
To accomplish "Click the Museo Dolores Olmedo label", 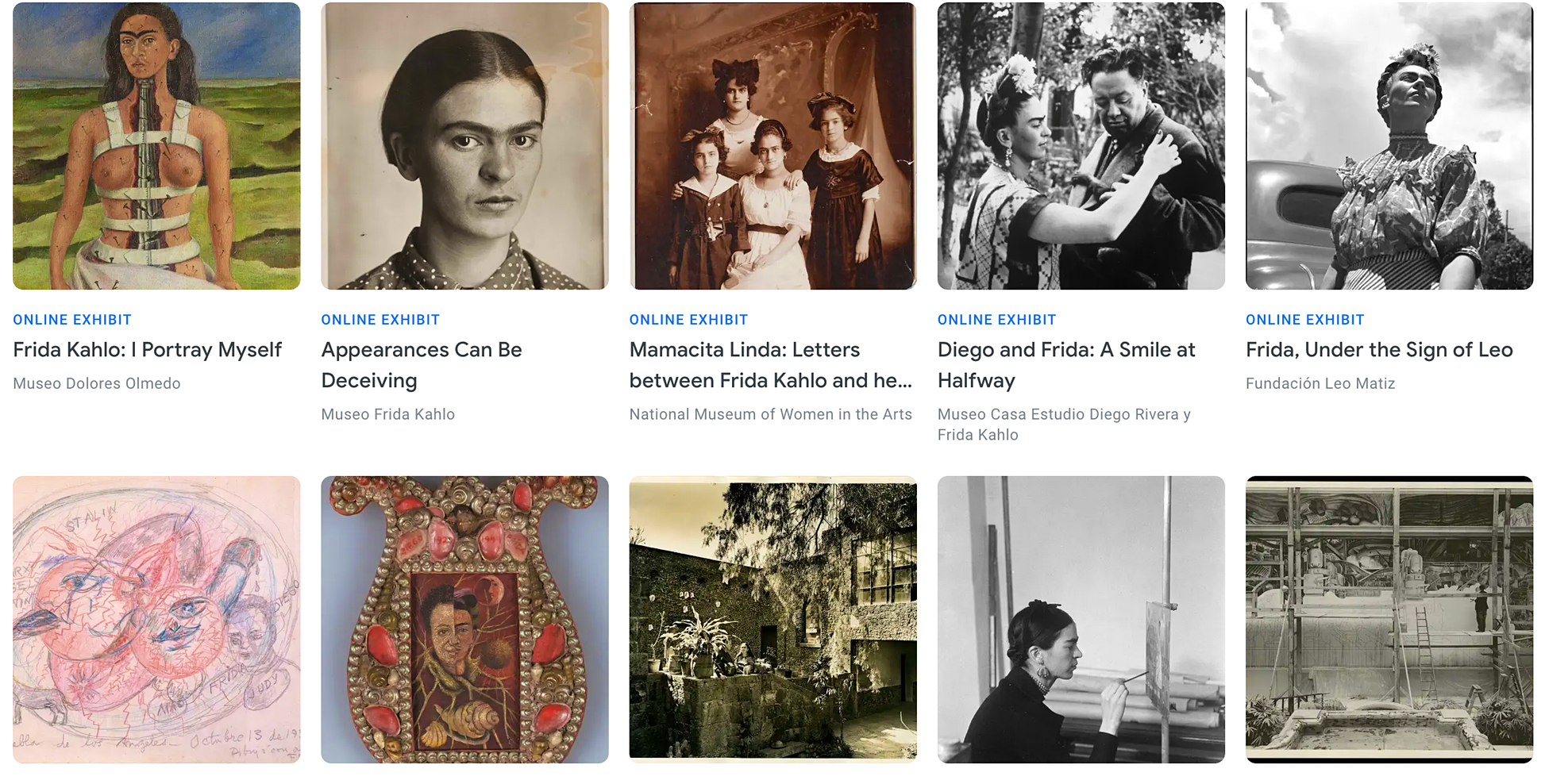I will 97,383.
